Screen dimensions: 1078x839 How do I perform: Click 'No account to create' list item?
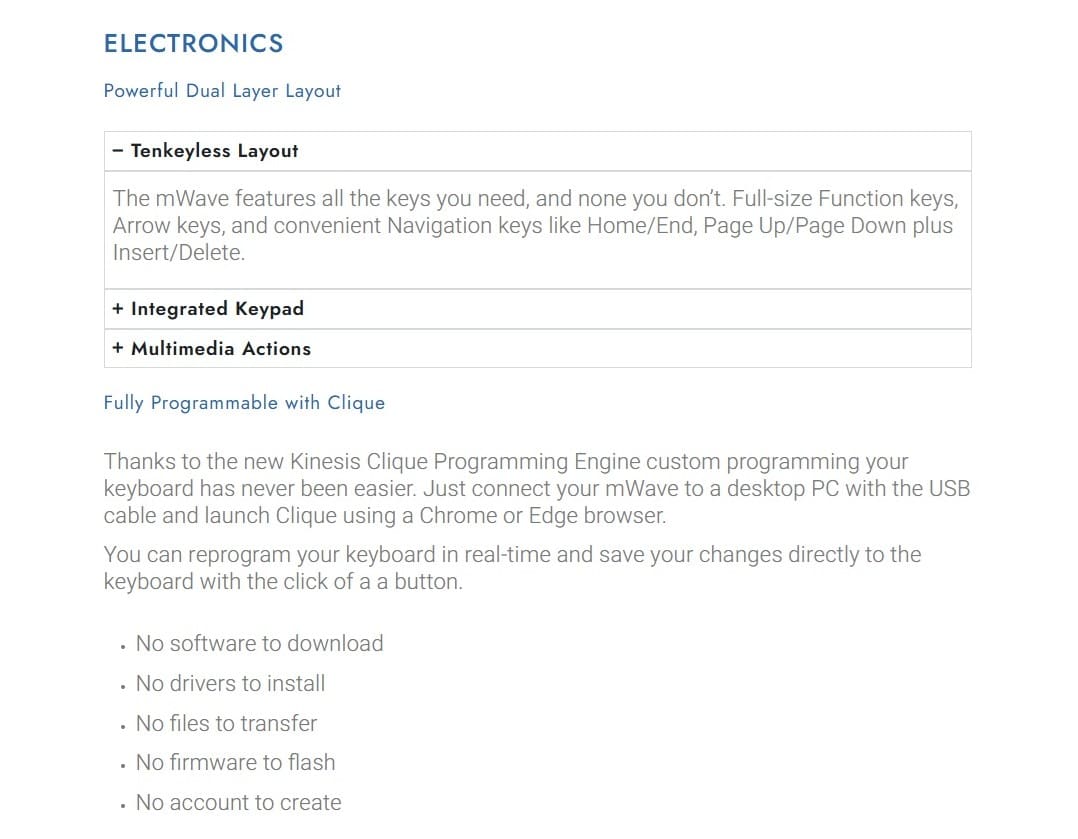tap(238, 803)
